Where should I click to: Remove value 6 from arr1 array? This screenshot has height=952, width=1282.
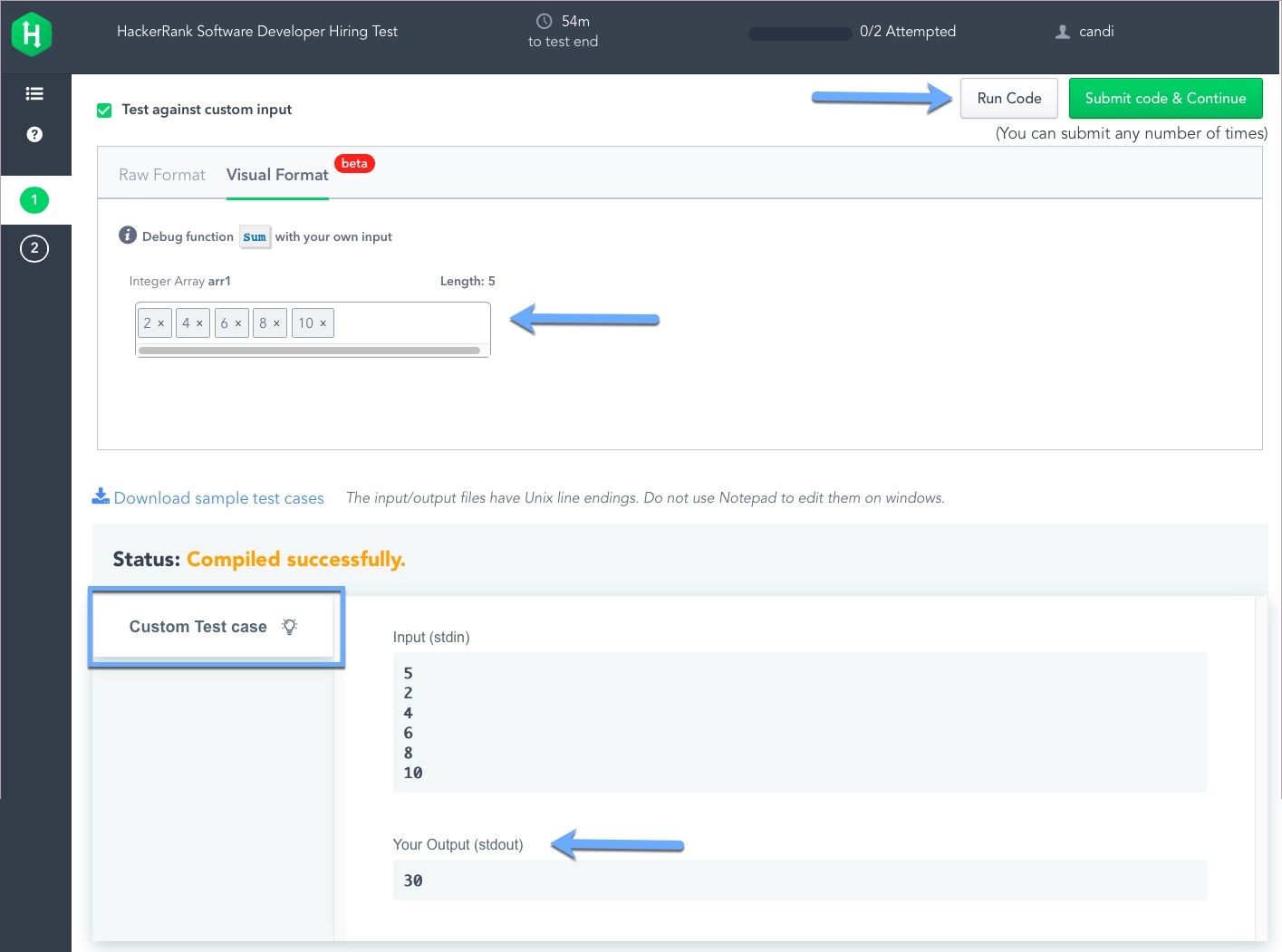pyautogui.click(x=238, y=323)
